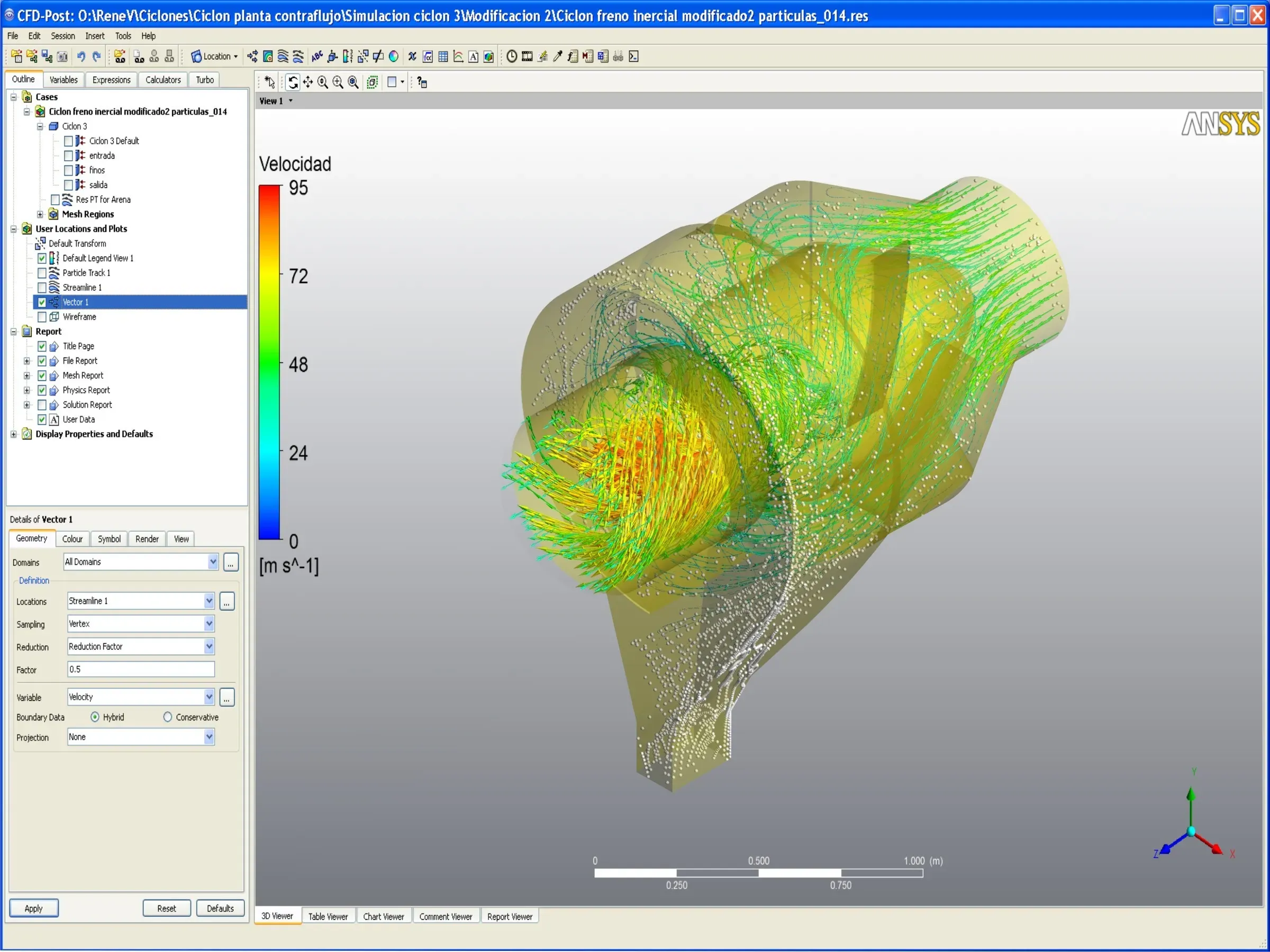Click the Timestep Selector clock icon
The image size is (1270, 952).
512,56
